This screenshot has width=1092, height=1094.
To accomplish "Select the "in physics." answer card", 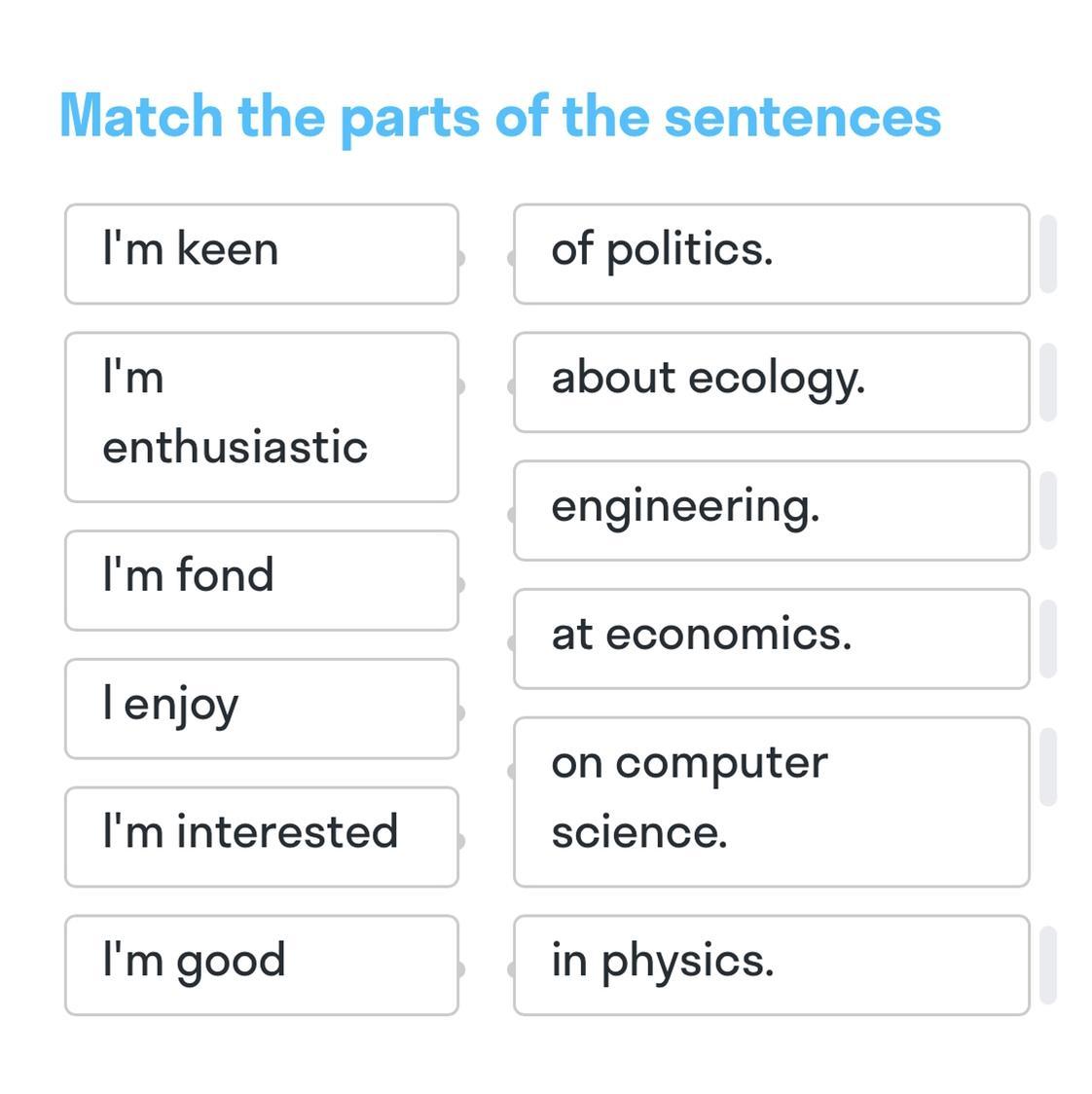I will click(772, 966).
